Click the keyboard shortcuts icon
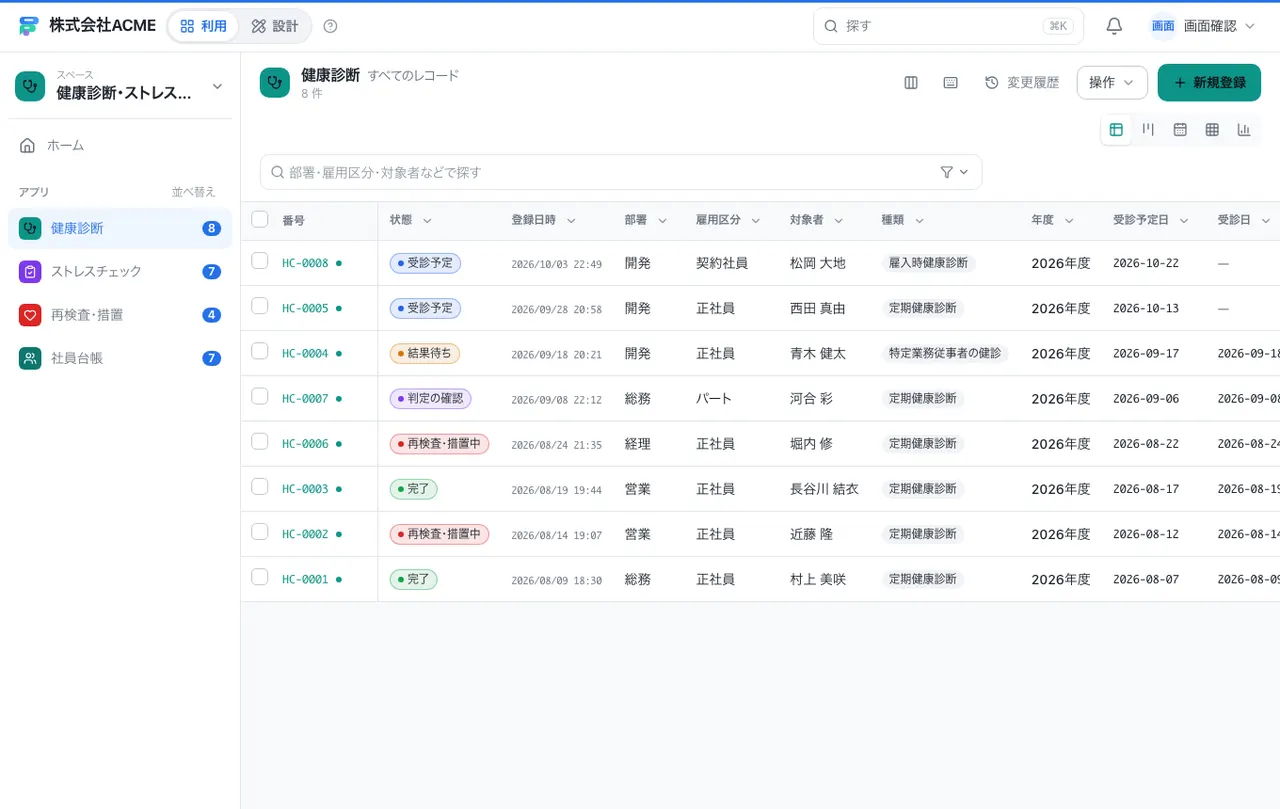1280x809 pixels. 951,83
